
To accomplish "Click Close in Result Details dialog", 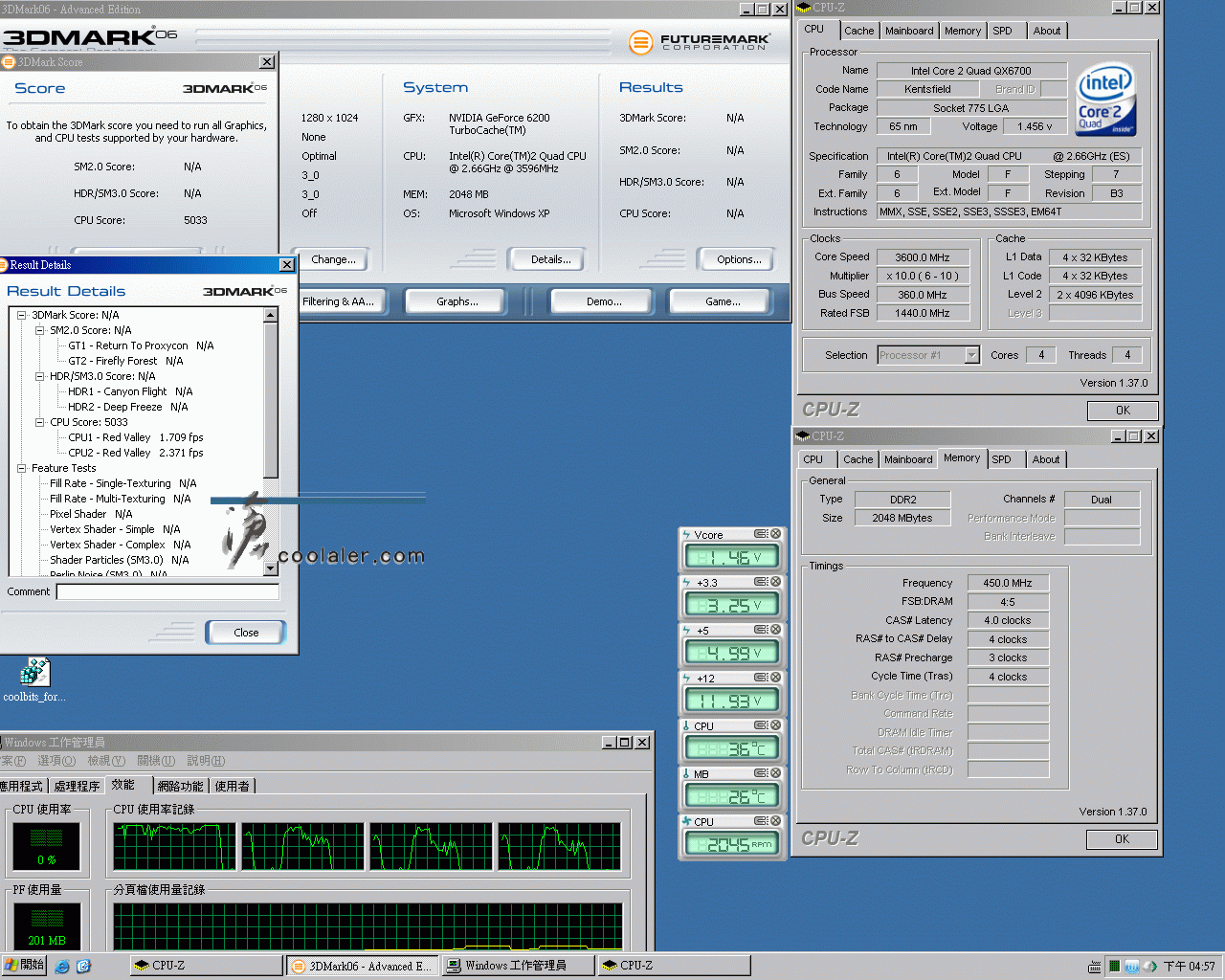I will [x=246, y=633].
